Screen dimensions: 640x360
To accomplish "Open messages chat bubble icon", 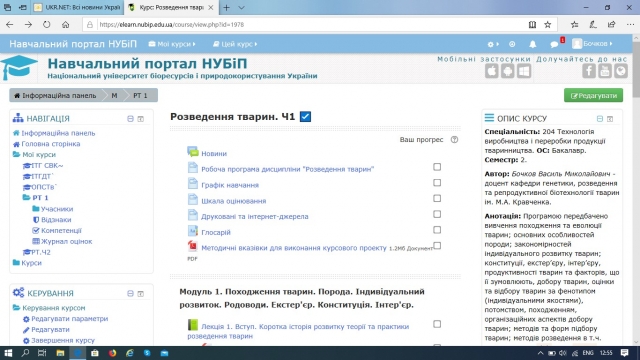I will point(555,44).
